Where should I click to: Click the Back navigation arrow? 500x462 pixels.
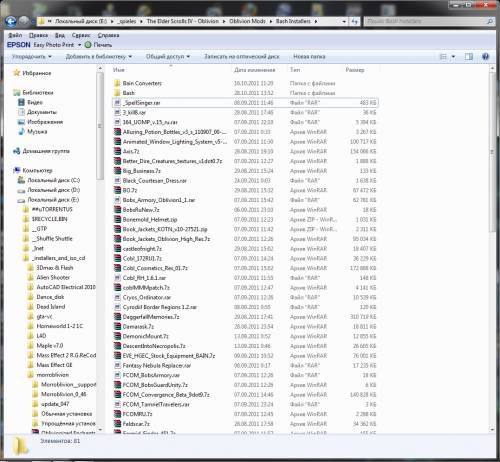tap(11, 22)
